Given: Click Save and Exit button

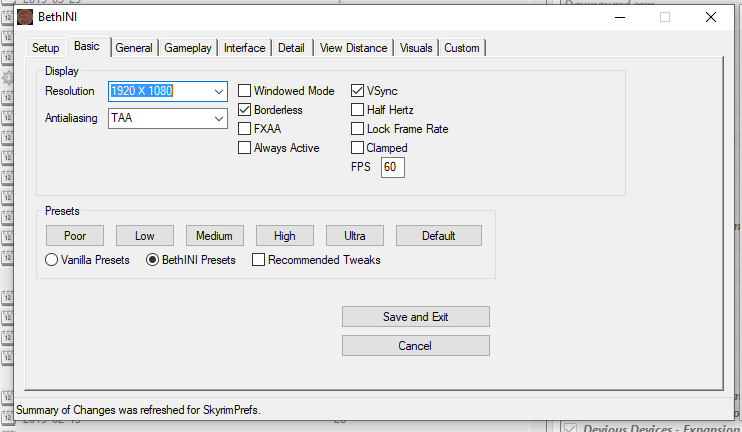Looking at the screenshot, I should pyautogui.click(x=415, y=317).
